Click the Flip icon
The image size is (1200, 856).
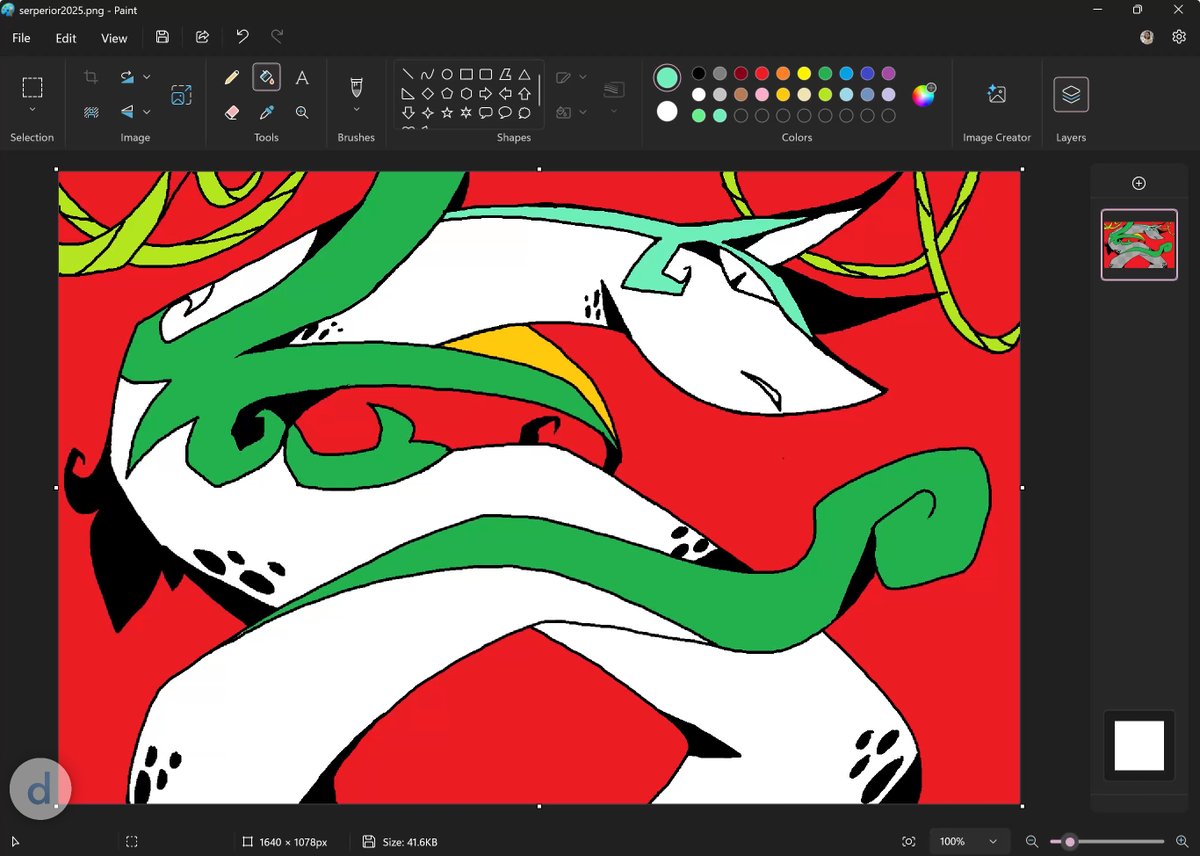click(127, 112)
